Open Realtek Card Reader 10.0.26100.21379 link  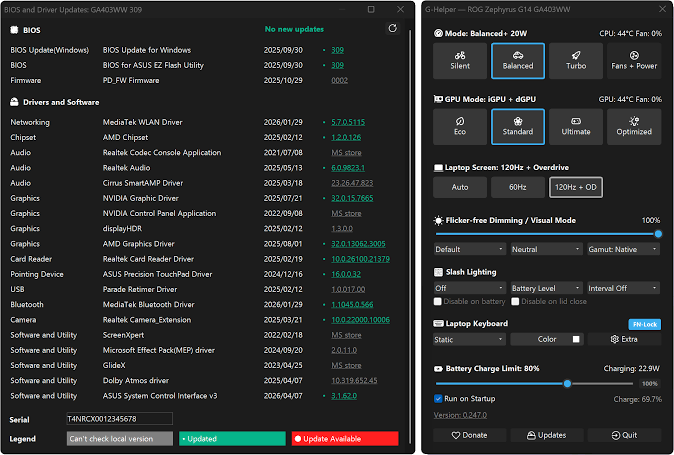[360, 259]
